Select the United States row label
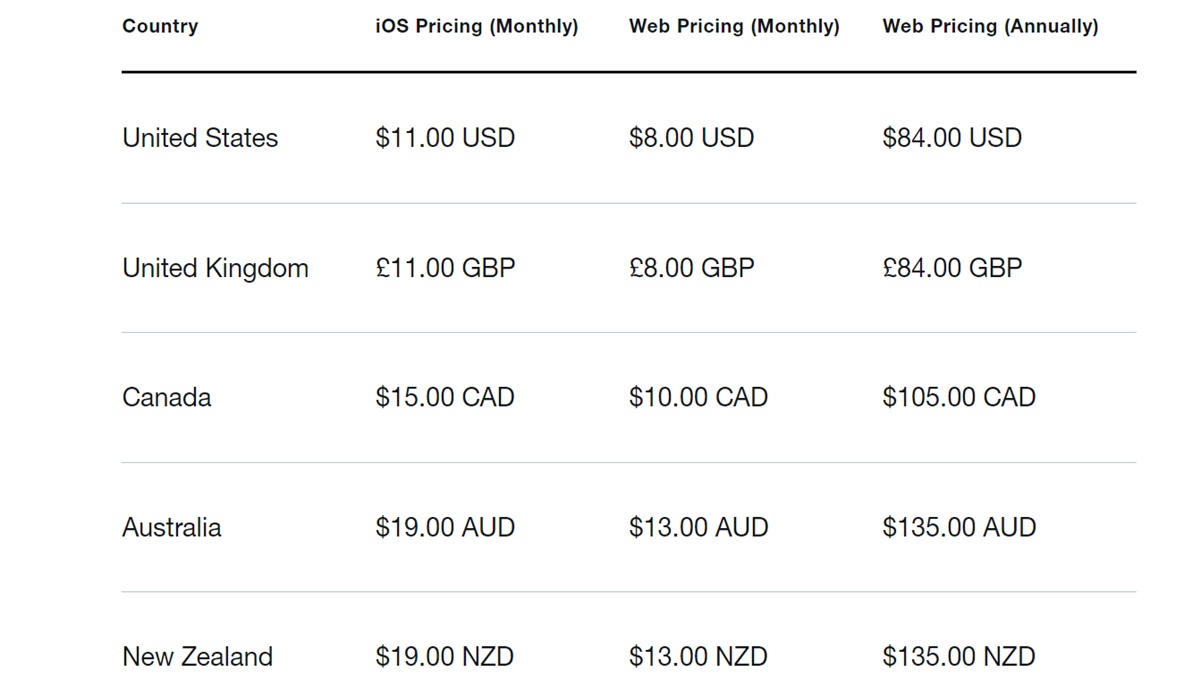1200x675 pixels. tap(200, 138)
